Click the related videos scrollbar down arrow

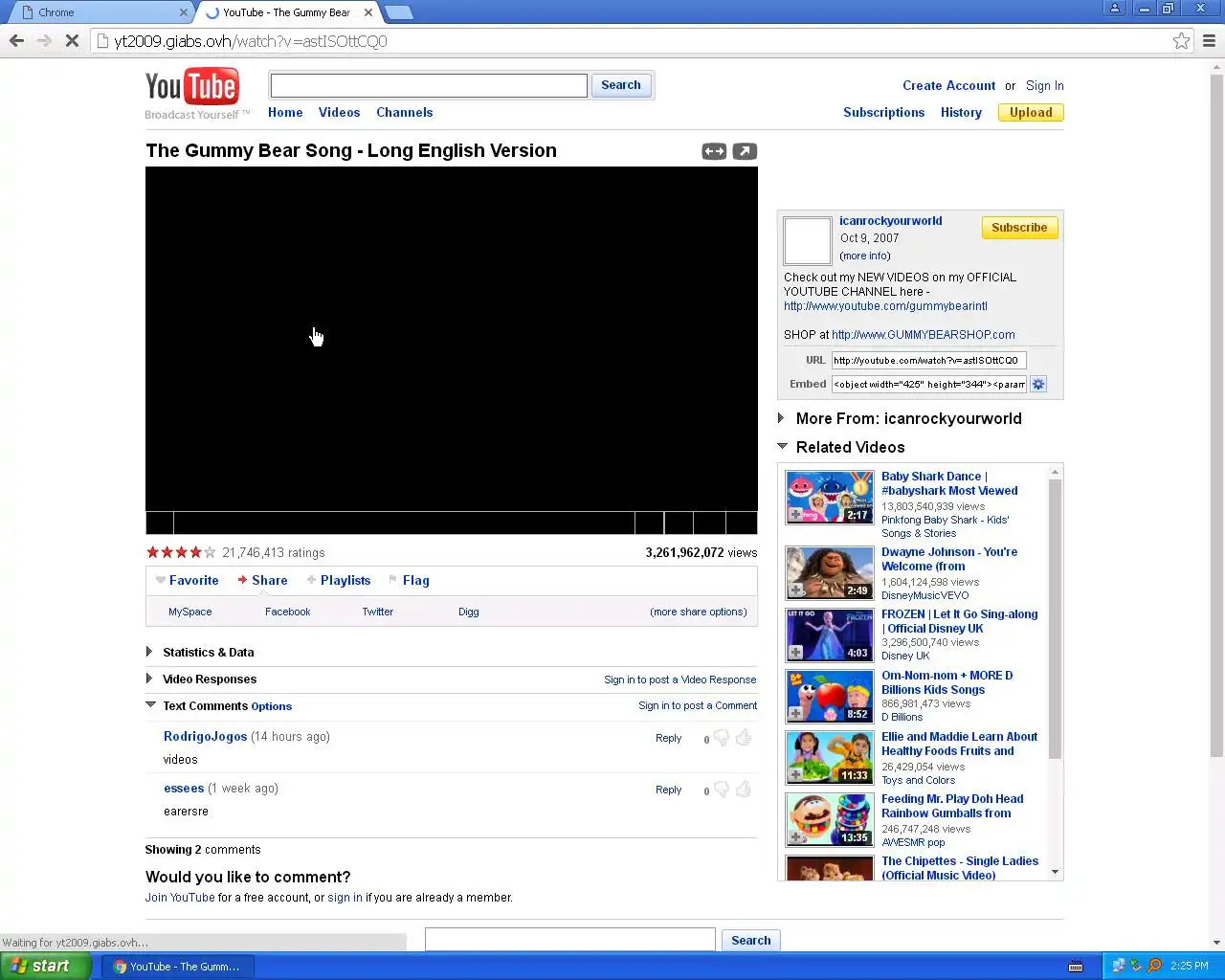[x=1056, y=872]
